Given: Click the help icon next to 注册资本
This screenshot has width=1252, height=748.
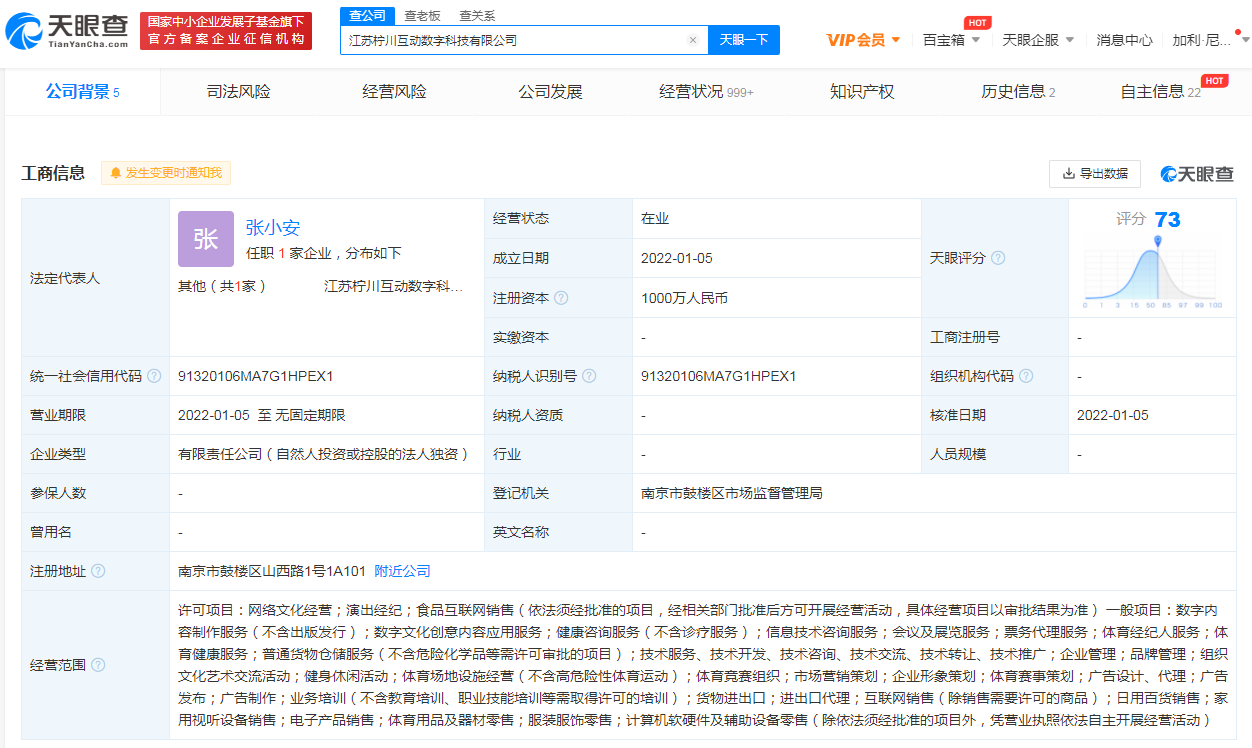Looking at the screenshot, I should [x=561, y=298].
